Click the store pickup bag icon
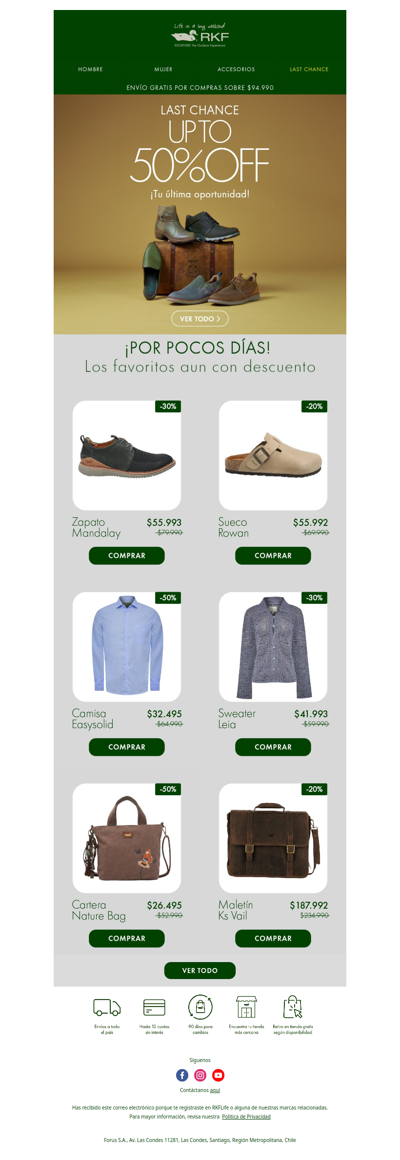 tap(293, 1006)
